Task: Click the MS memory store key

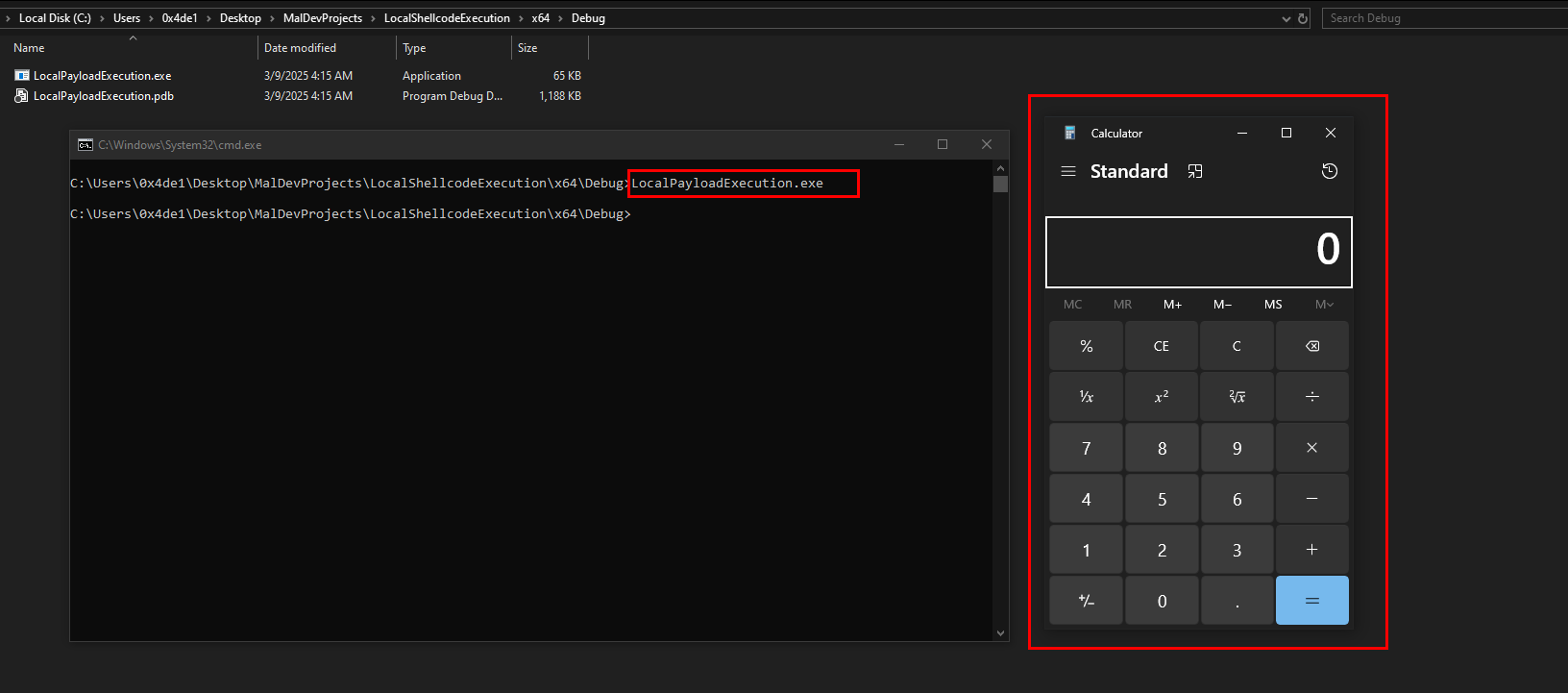Action: [1273, 305]
